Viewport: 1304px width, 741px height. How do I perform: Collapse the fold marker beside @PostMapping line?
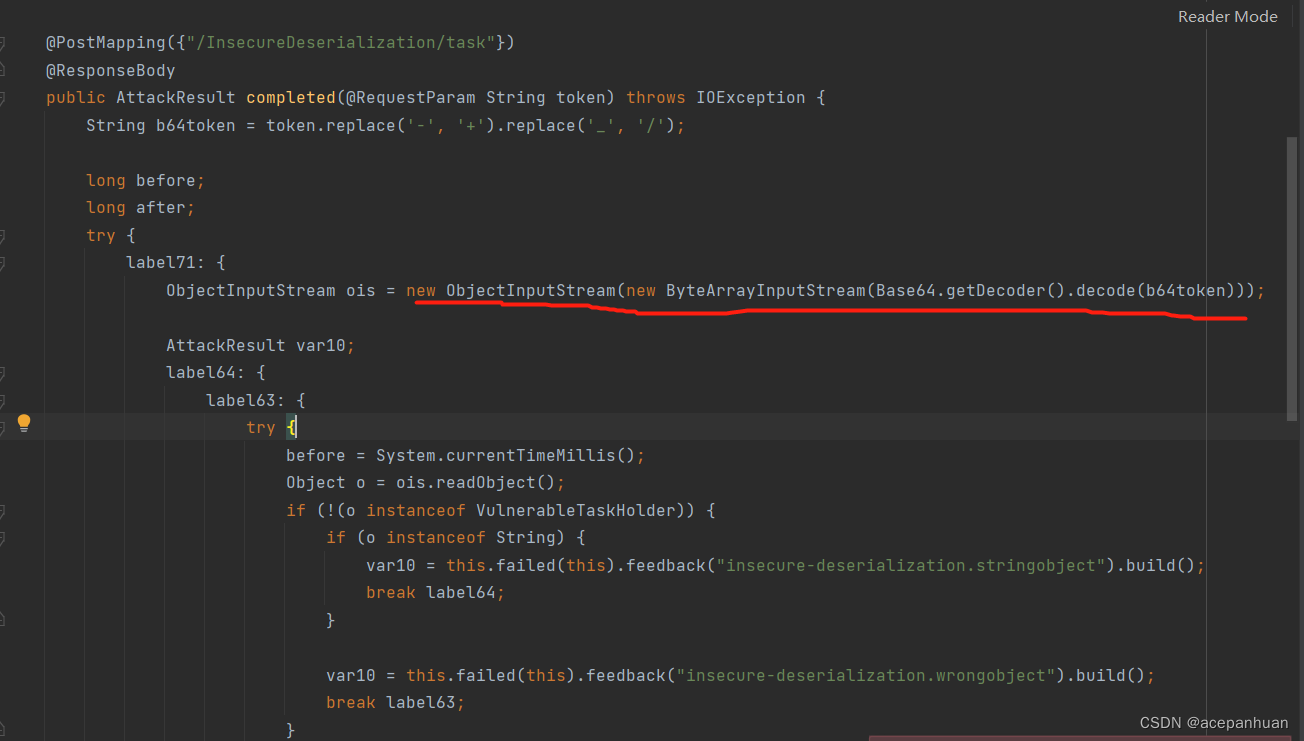tap(3, 43)
